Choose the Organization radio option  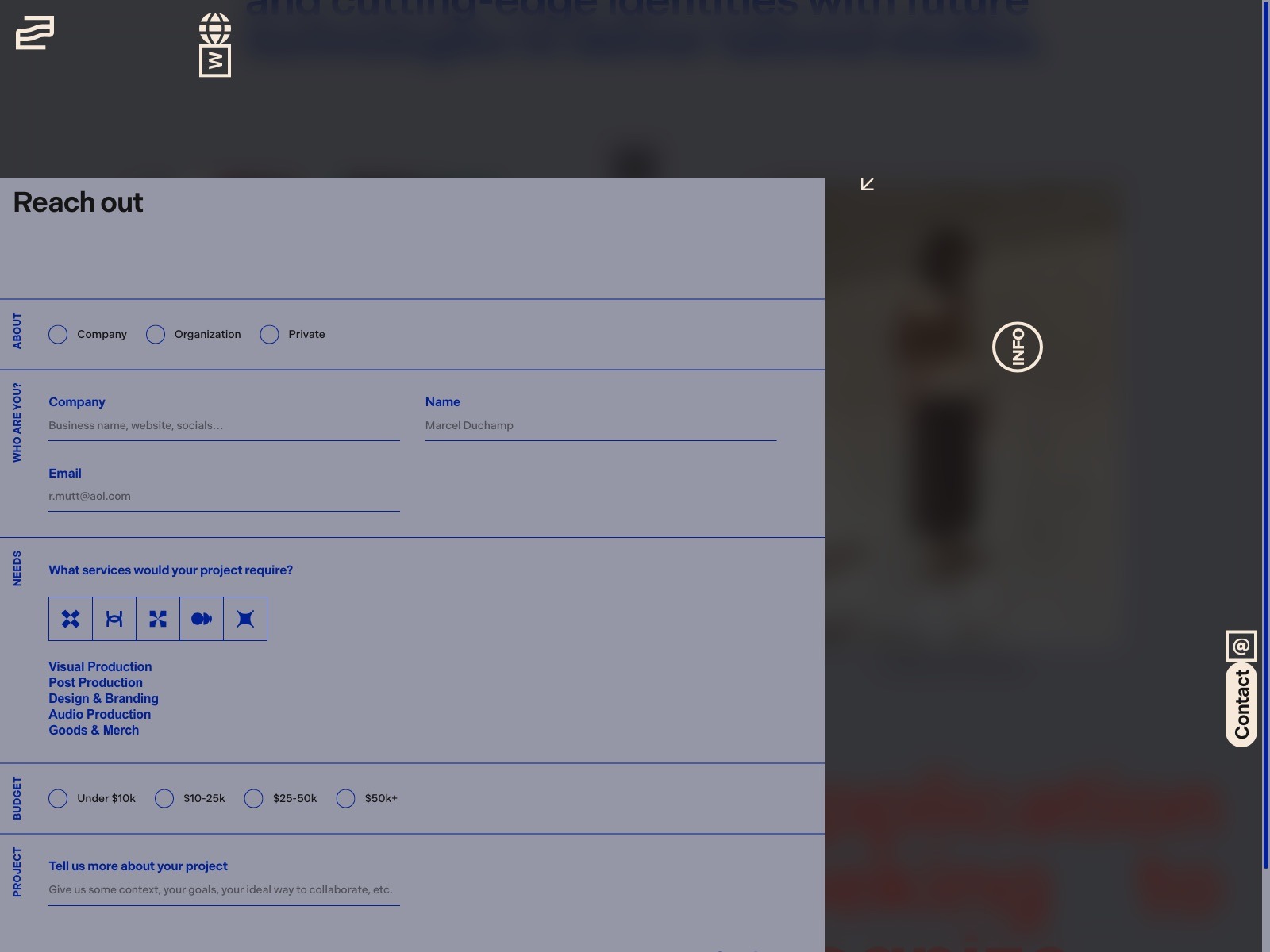pos(156,334)
